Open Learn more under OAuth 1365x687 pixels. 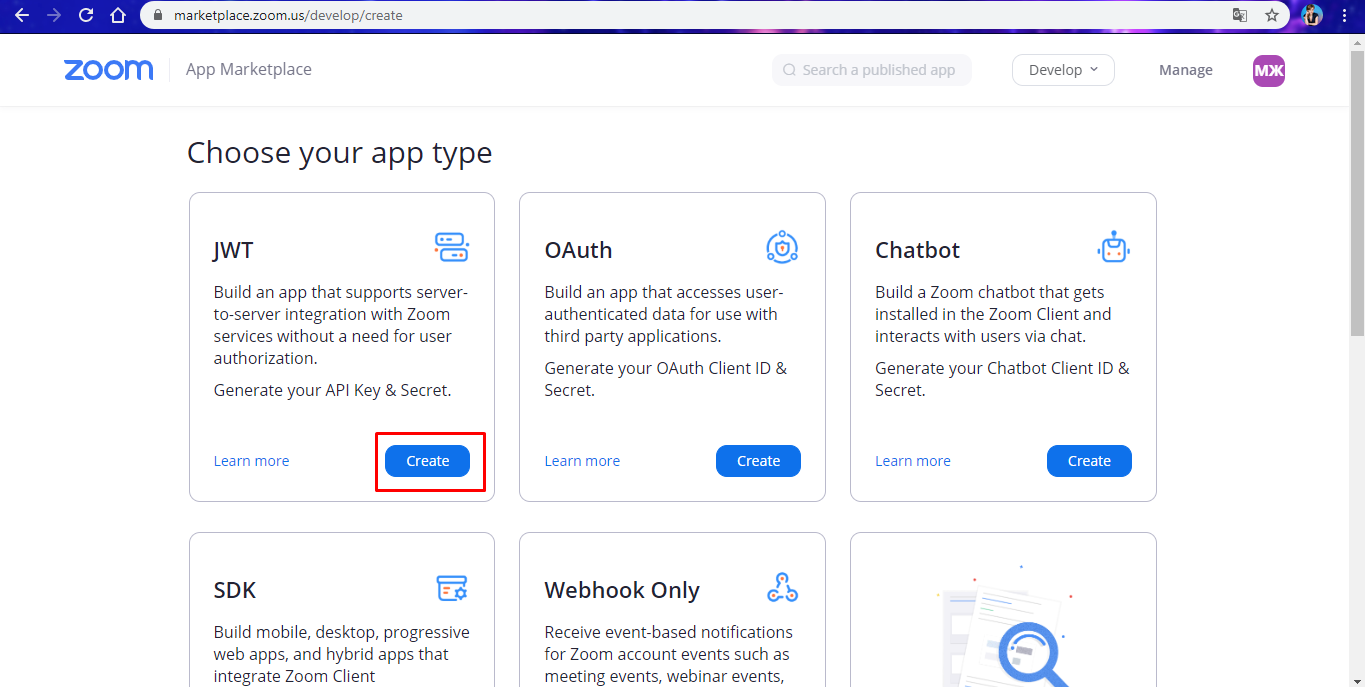[x=582, y=461]
